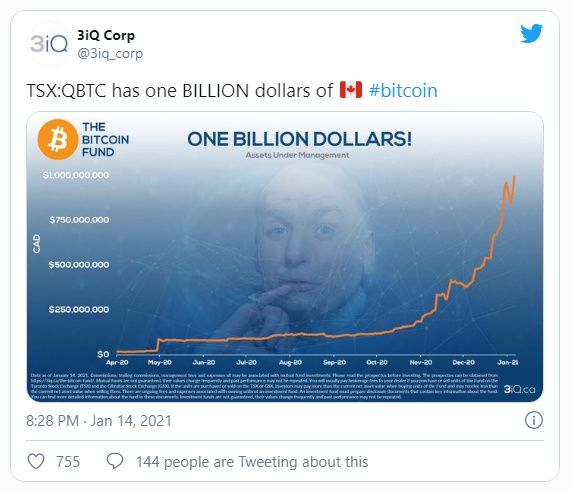Click the reply speech bubble icon
The height and width of the screenshot is (491, 572).
coord(115,461)
